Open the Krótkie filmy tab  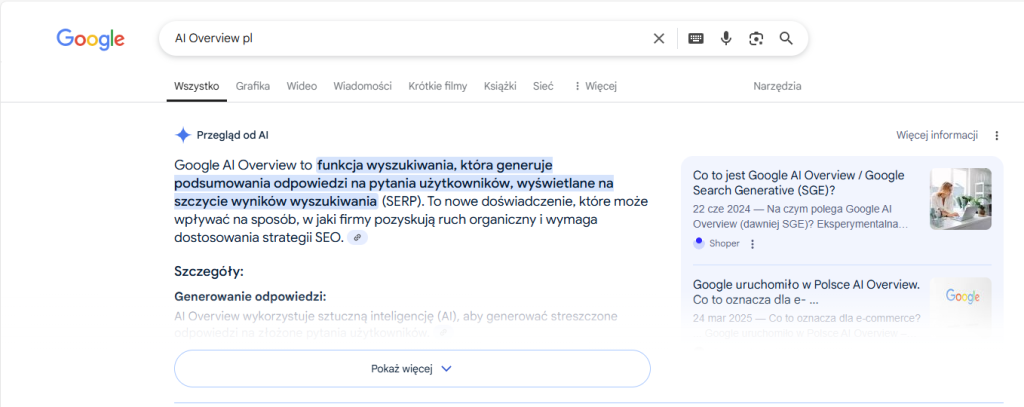438,86
